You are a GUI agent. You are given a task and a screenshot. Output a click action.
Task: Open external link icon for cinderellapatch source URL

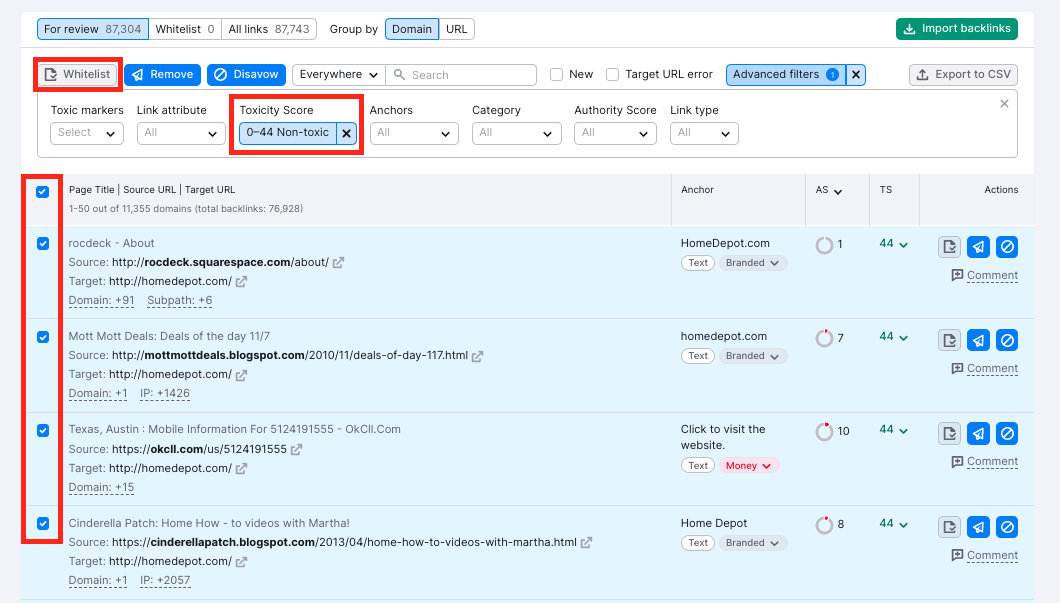586,542
